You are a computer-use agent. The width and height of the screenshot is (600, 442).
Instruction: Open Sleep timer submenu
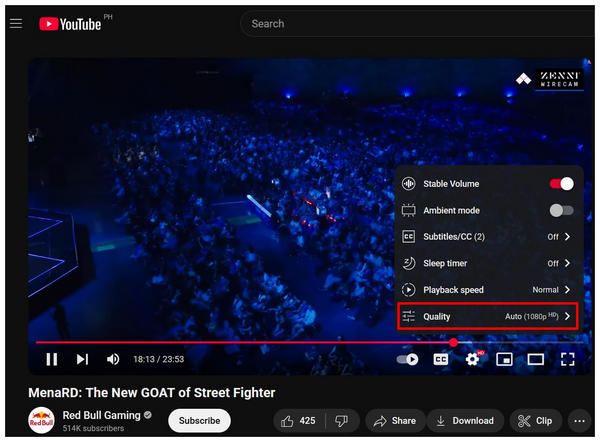487,263
